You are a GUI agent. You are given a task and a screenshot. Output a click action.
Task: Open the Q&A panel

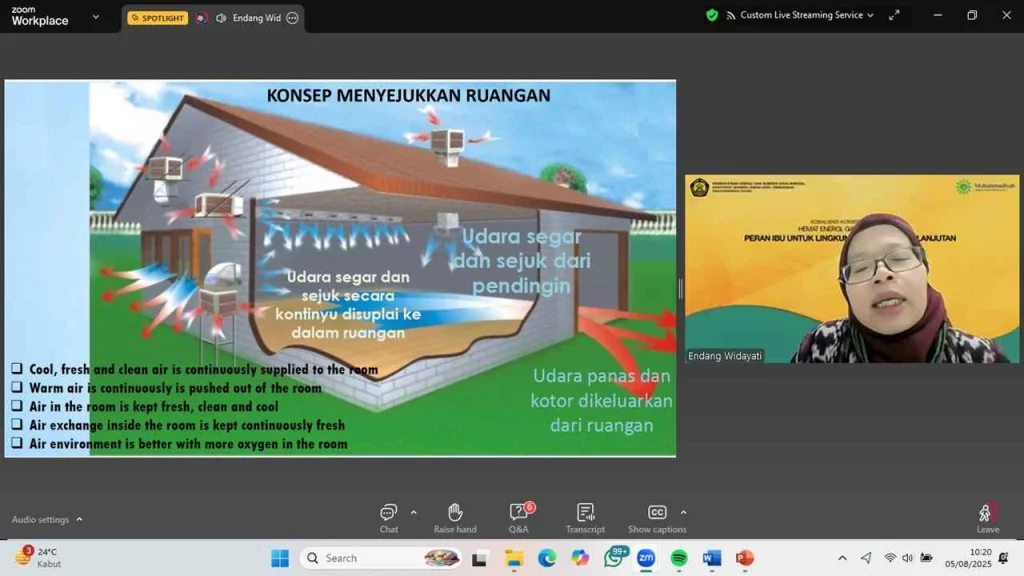[518, 515]
